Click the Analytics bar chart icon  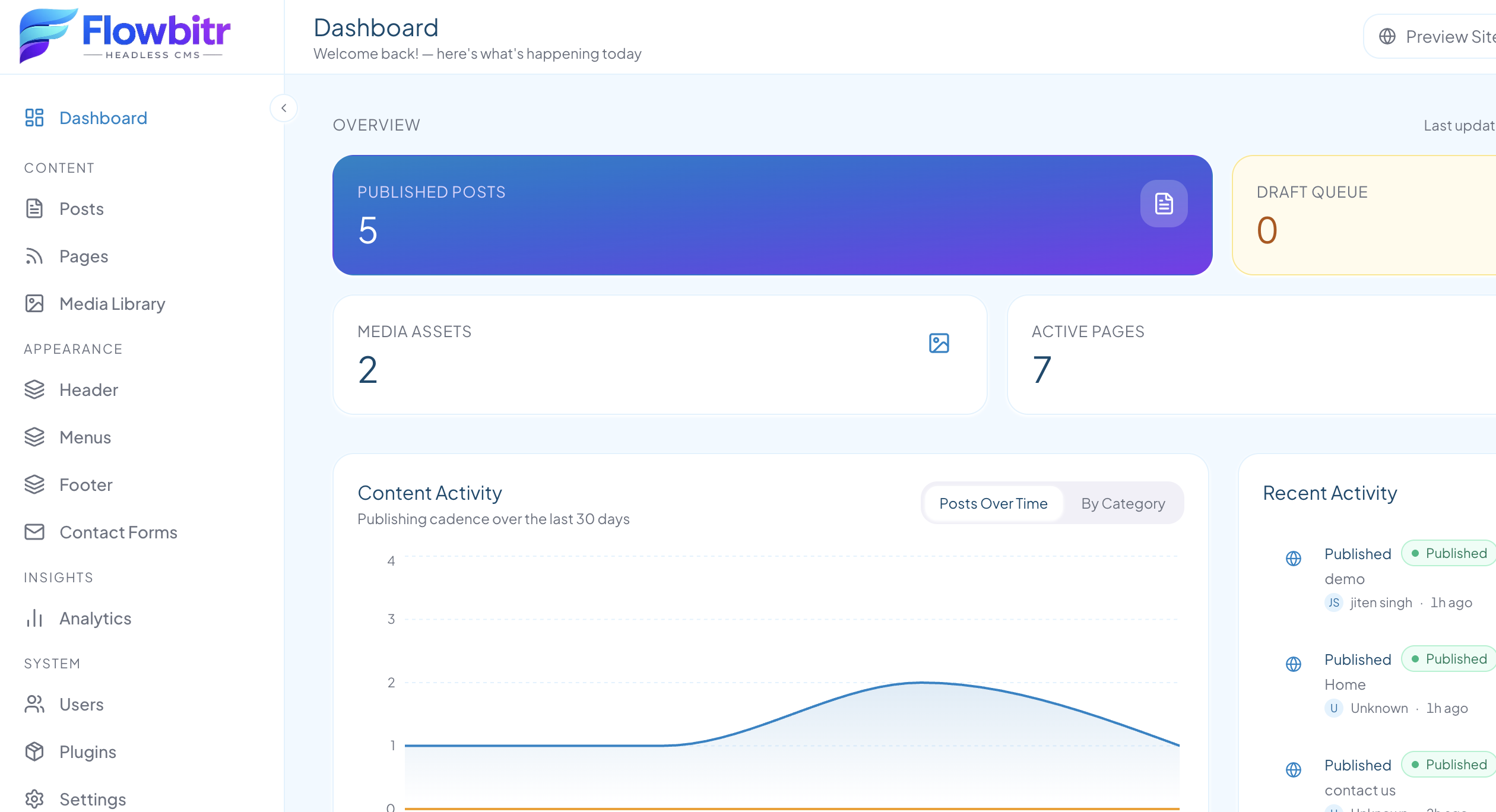point(34,618)
